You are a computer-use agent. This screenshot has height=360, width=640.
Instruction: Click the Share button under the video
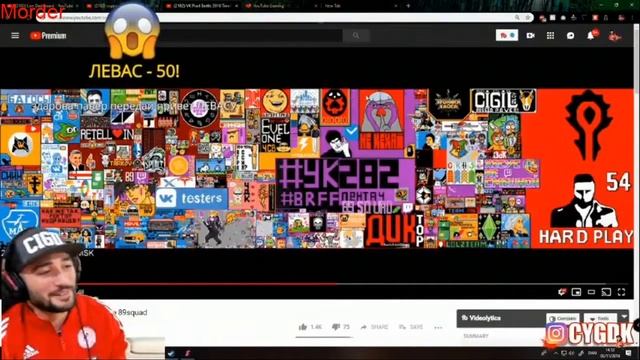pos(374,327)
